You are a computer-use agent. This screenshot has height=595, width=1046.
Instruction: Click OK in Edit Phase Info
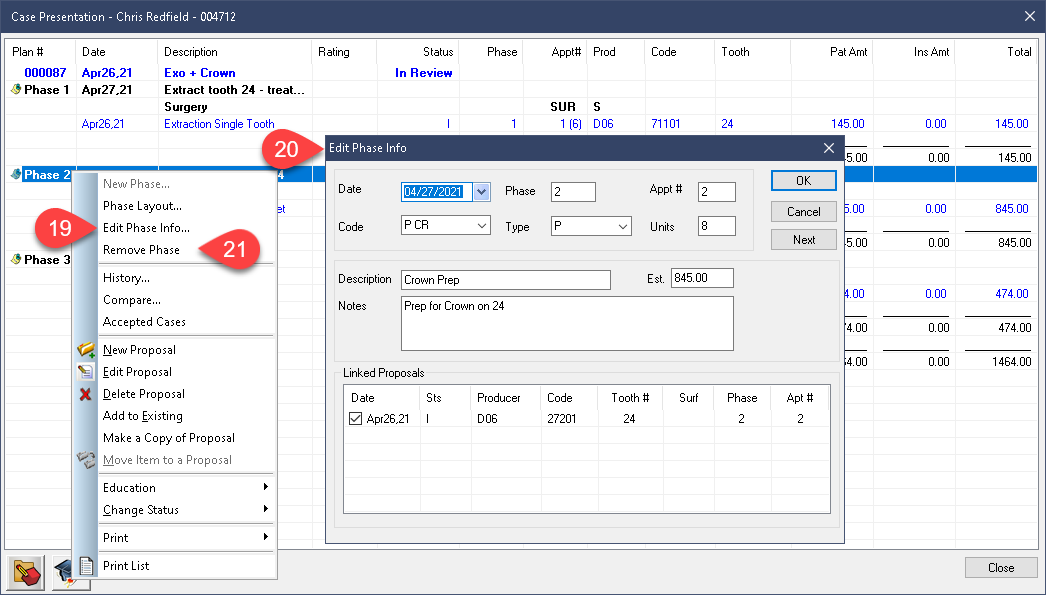point(804,181)
